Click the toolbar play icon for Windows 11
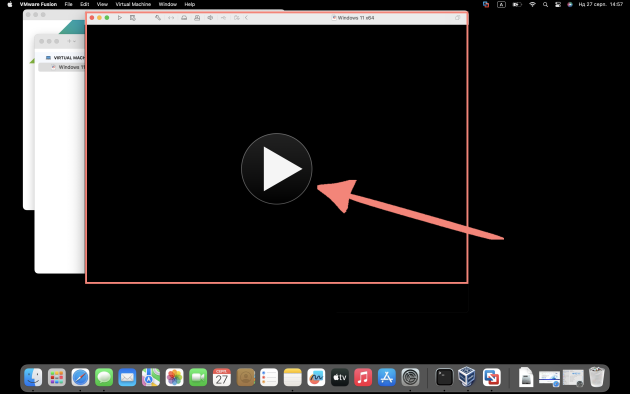 (x=120, y=18)
